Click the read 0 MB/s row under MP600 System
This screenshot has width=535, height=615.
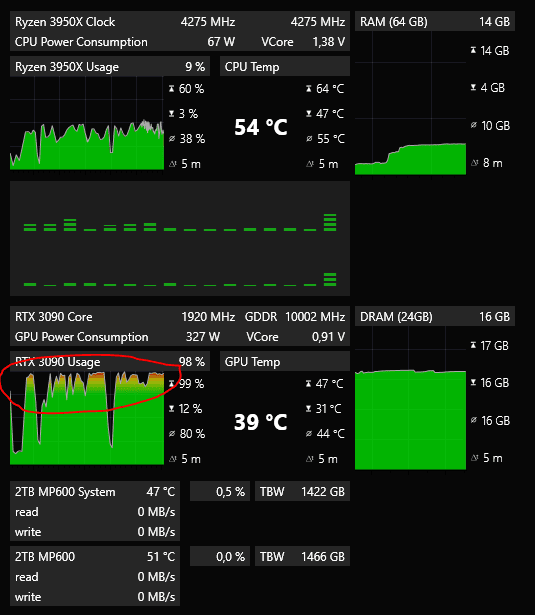95,512
